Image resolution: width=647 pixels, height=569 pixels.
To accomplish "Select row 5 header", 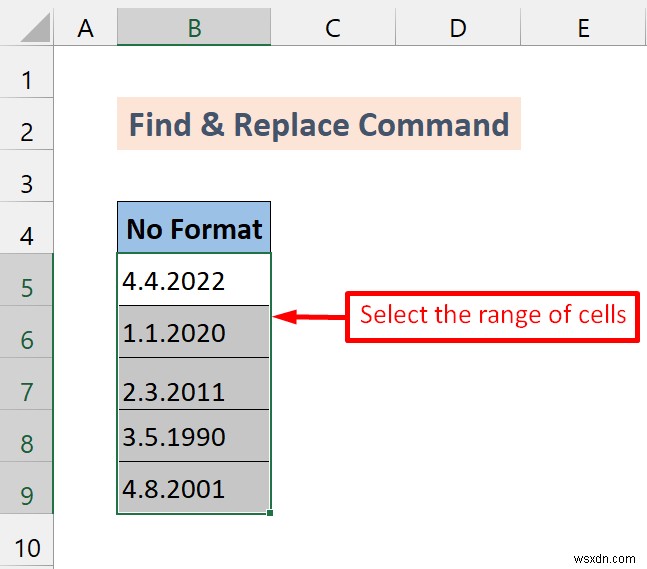I will point(26,280).
